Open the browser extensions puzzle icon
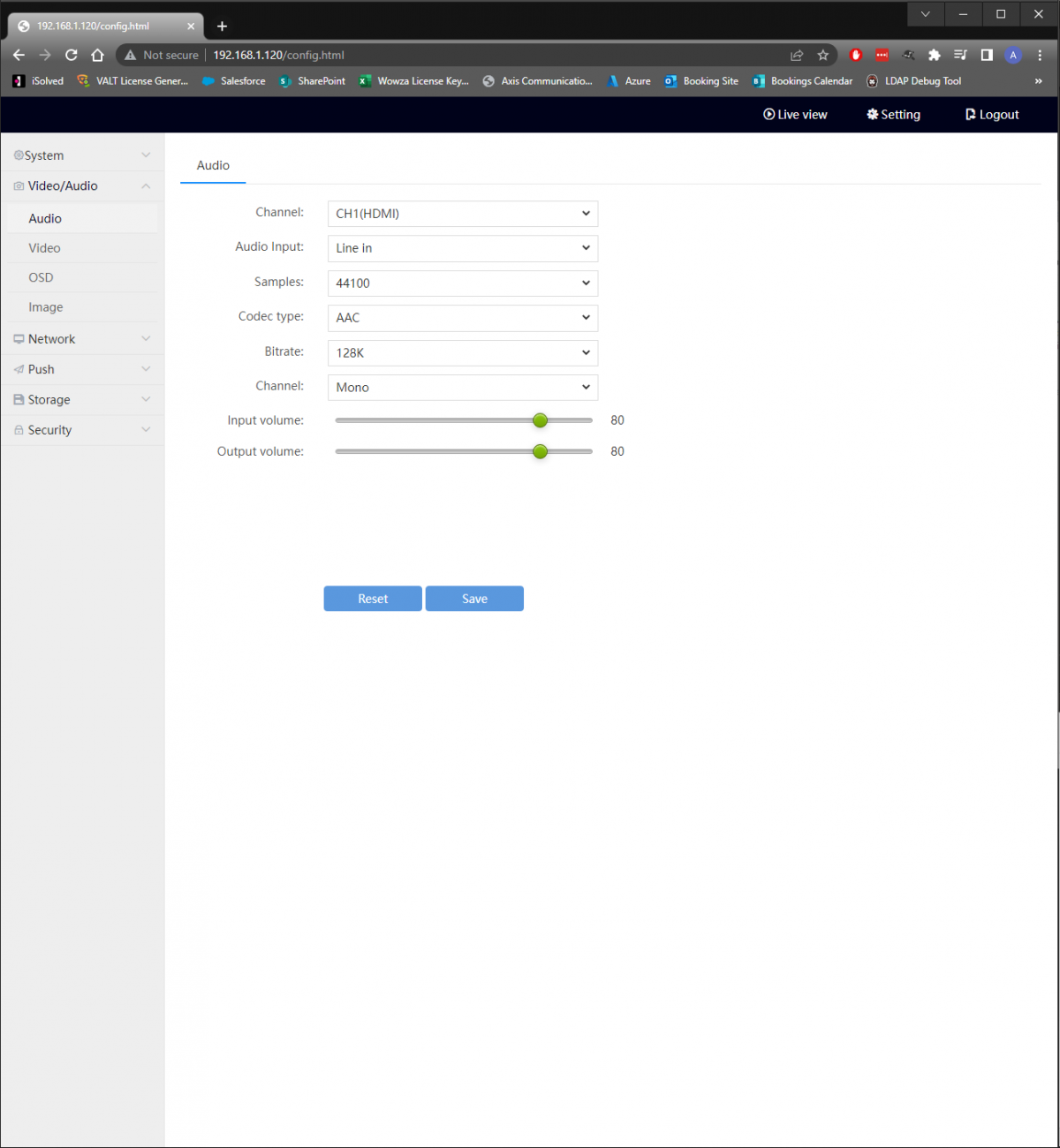The width and height of the screenshot is (1060, 1148). [934, 55]
